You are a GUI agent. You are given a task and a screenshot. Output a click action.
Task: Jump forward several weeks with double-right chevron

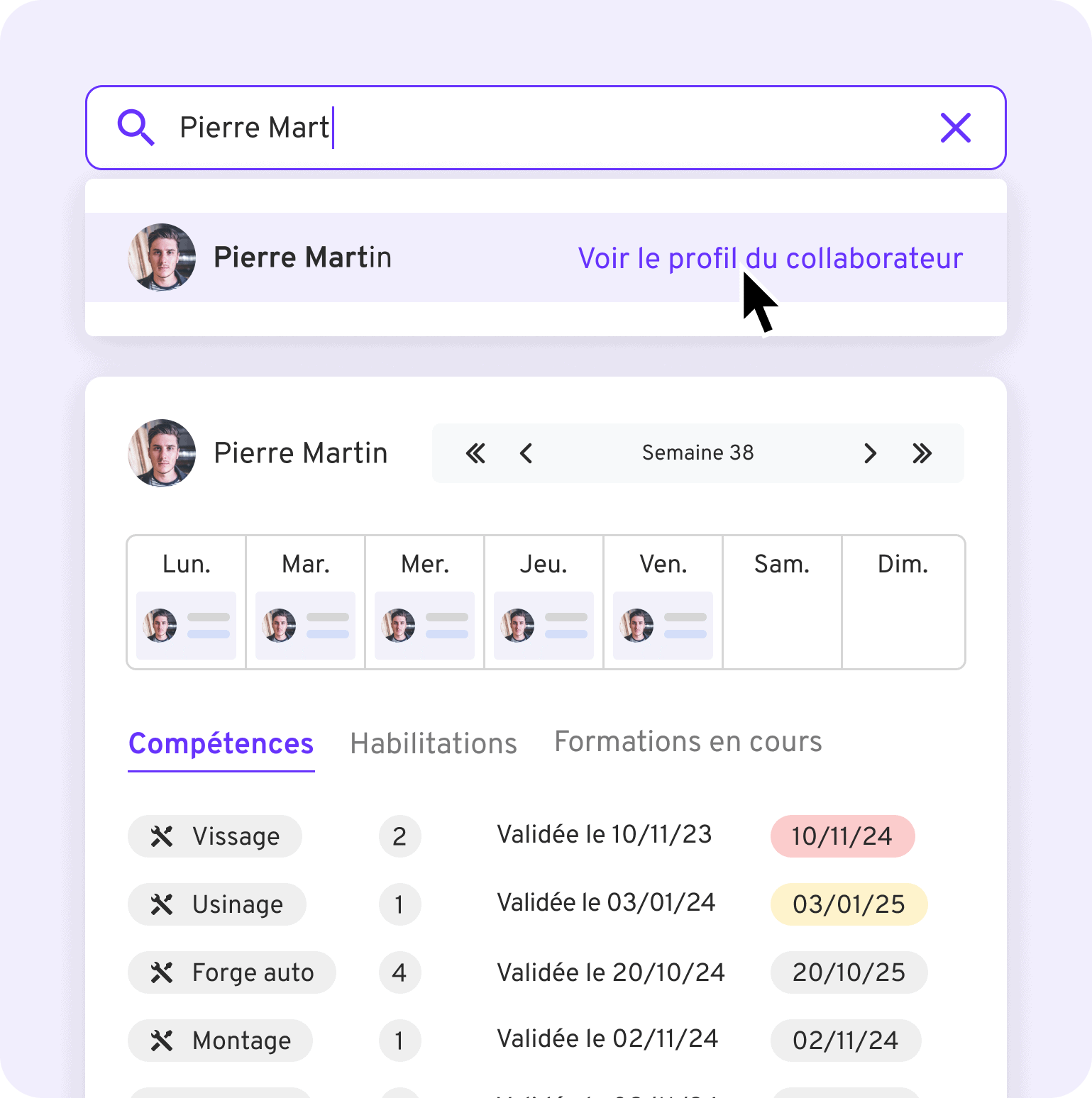click(922, 453)
